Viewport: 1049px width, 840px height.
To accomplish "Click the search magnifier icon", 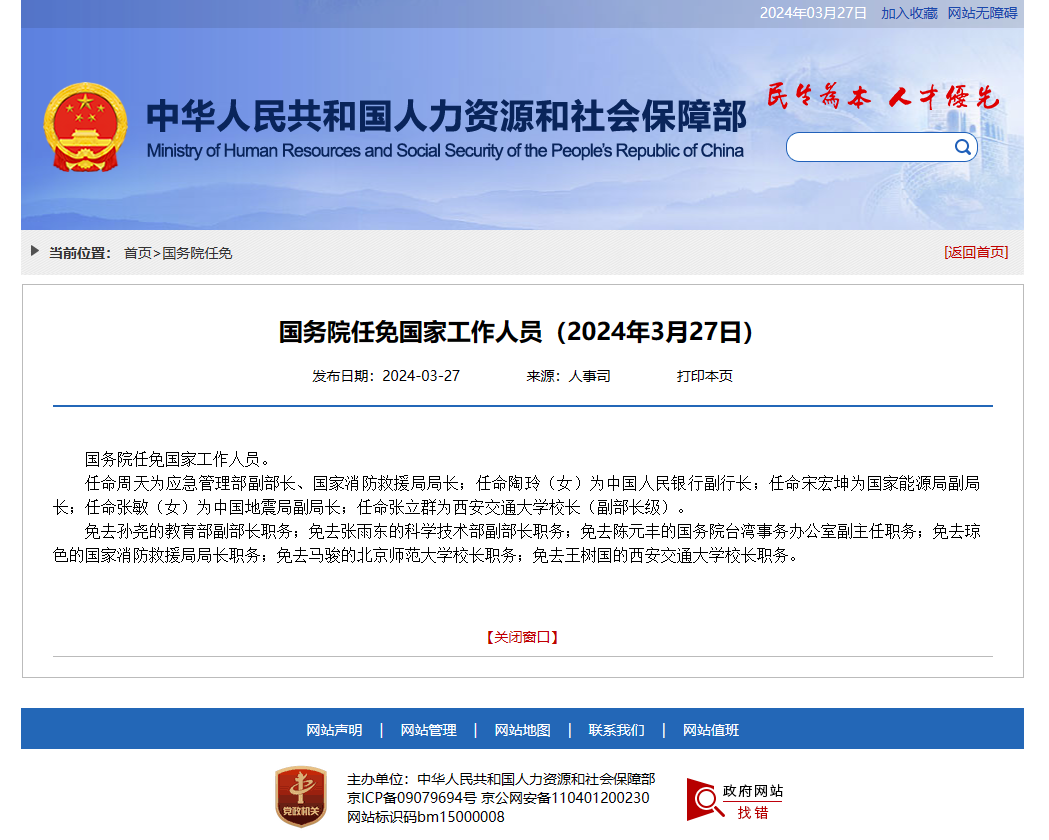I will click(962, 148).
